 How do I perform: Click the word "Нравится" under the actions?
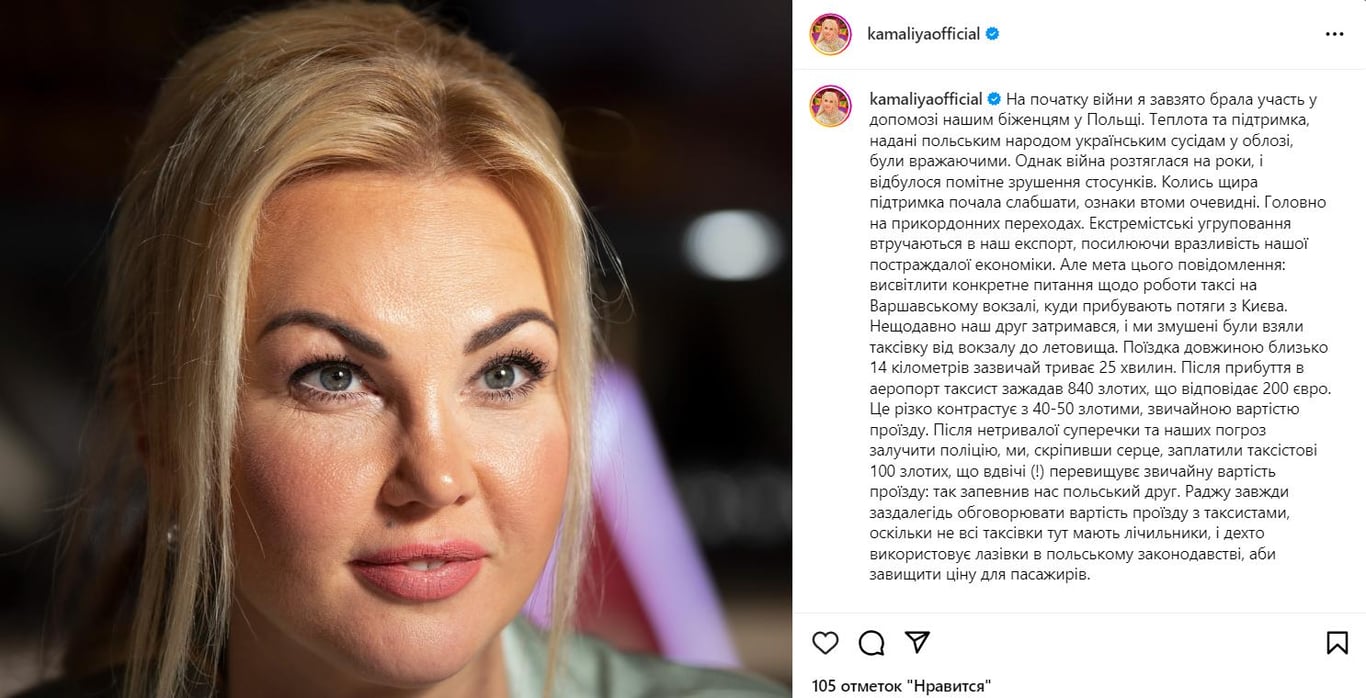tap(949, 686)
